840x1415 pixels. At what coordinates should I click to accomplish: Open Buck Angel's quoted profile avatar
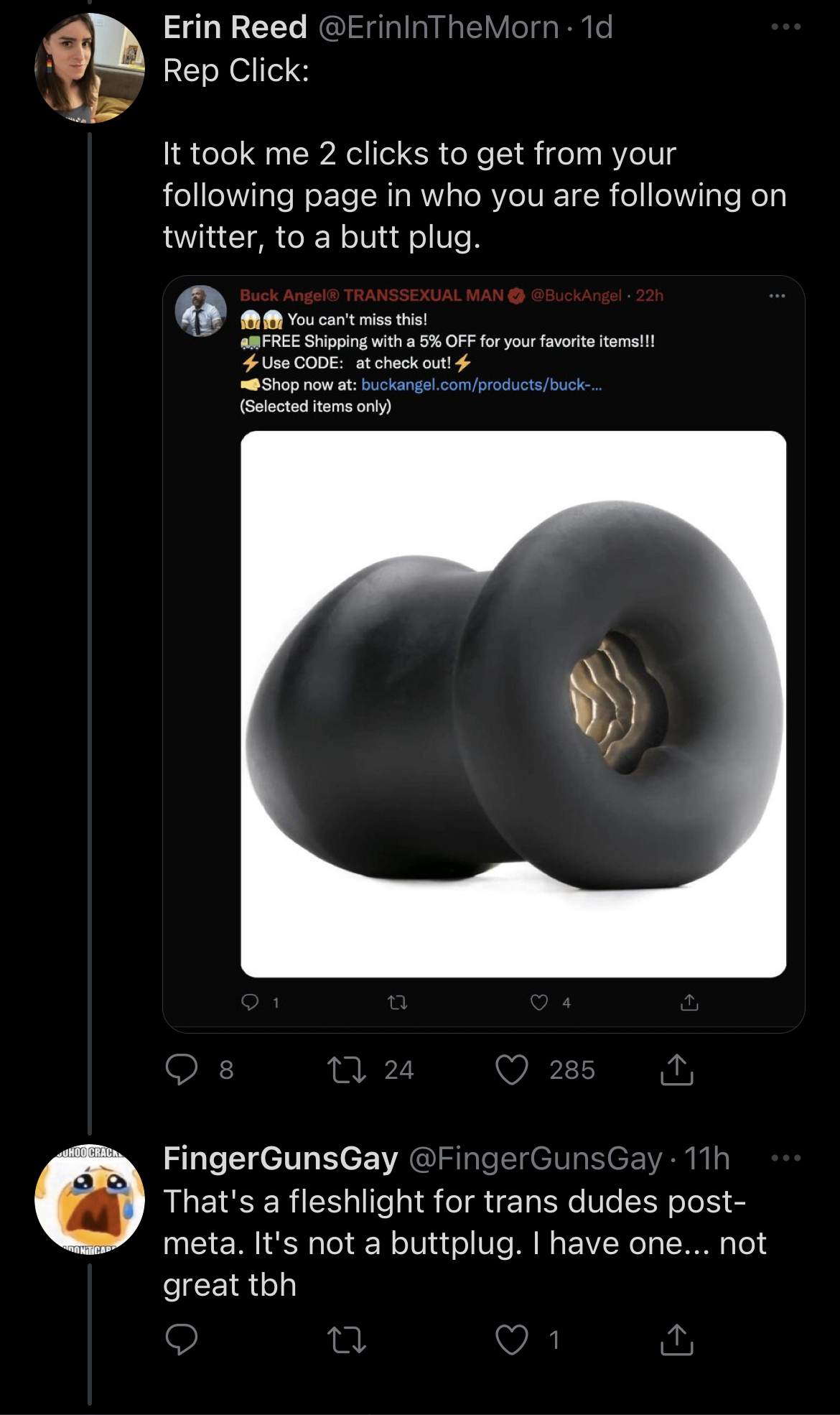tap(201, 311)
